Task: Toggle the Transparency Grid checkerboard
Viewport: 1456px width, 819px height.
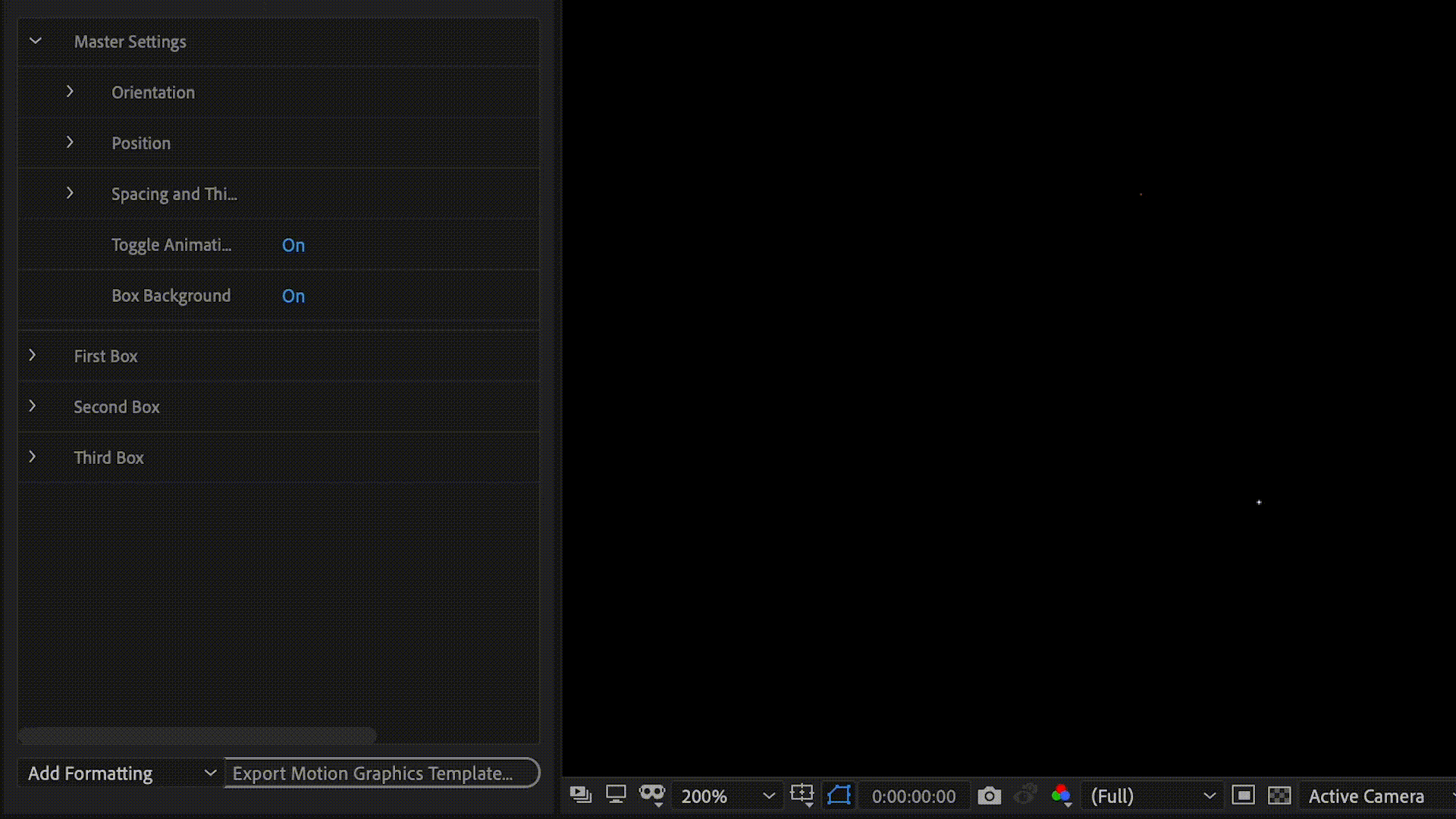Action: click(x=1279, y=795)
